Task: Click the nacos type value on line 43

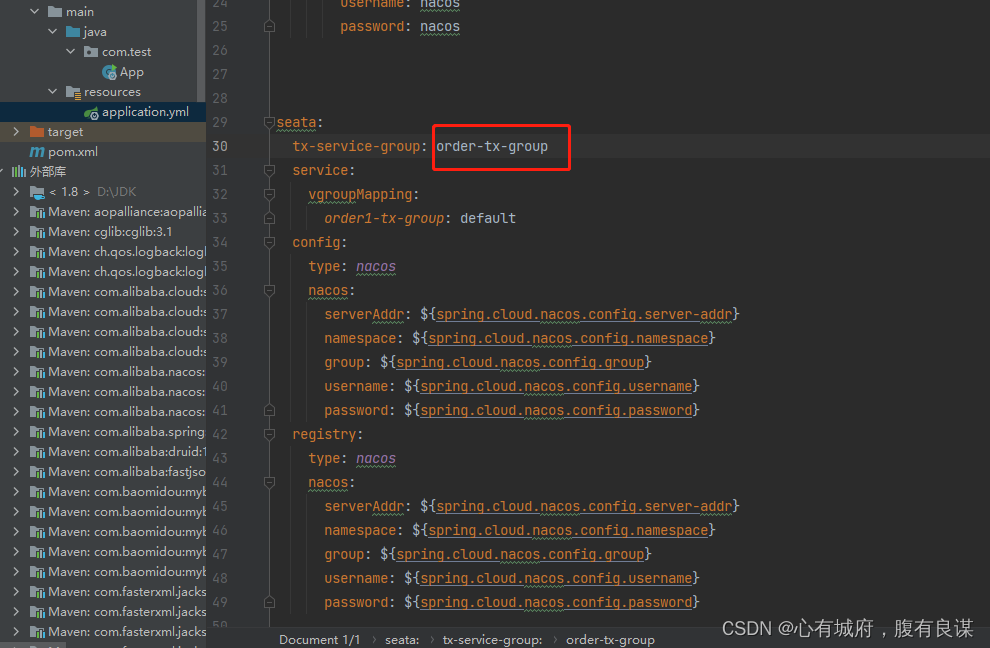Action: pos(376,459)
